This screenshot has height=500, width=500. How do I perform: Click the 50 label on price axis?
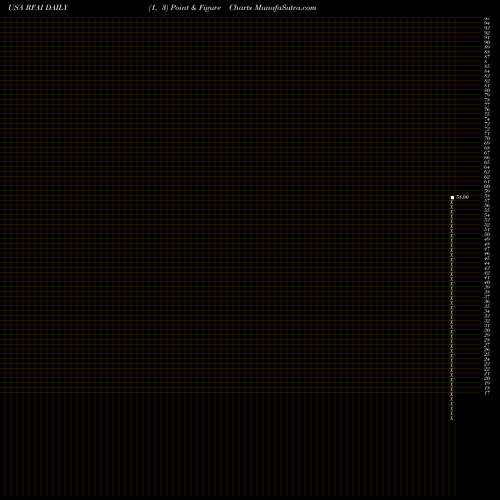(x=487, y=234)
